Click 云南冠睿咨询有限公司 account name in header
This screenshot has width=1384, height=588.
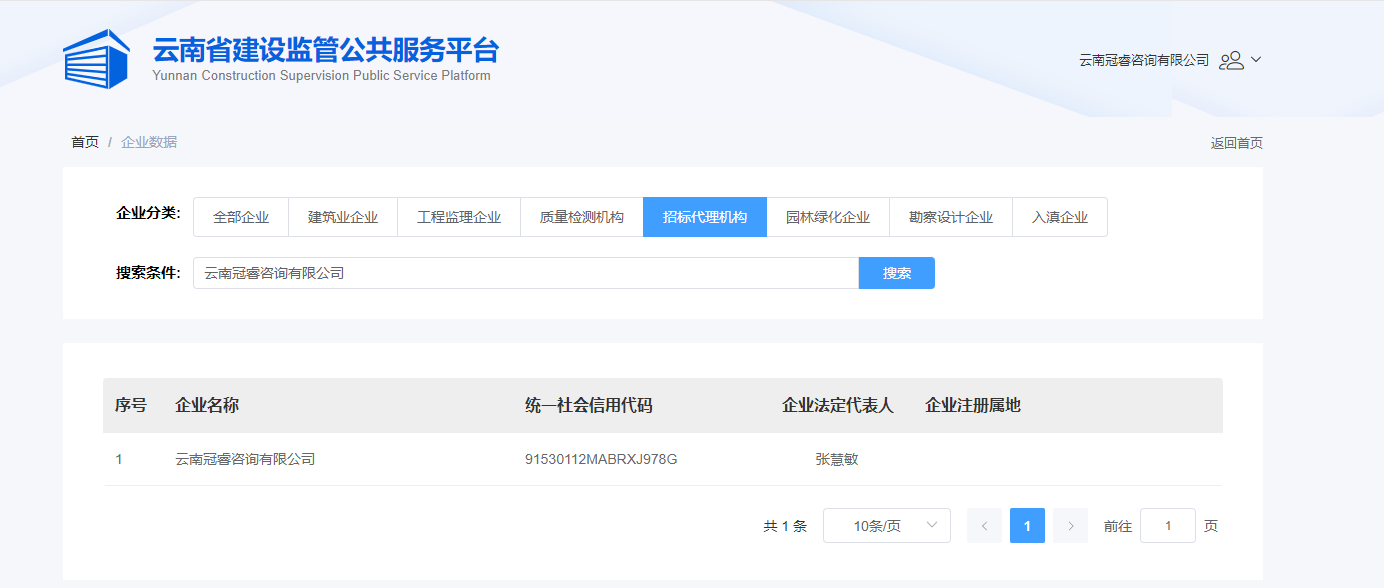[x=1144, y=60]
